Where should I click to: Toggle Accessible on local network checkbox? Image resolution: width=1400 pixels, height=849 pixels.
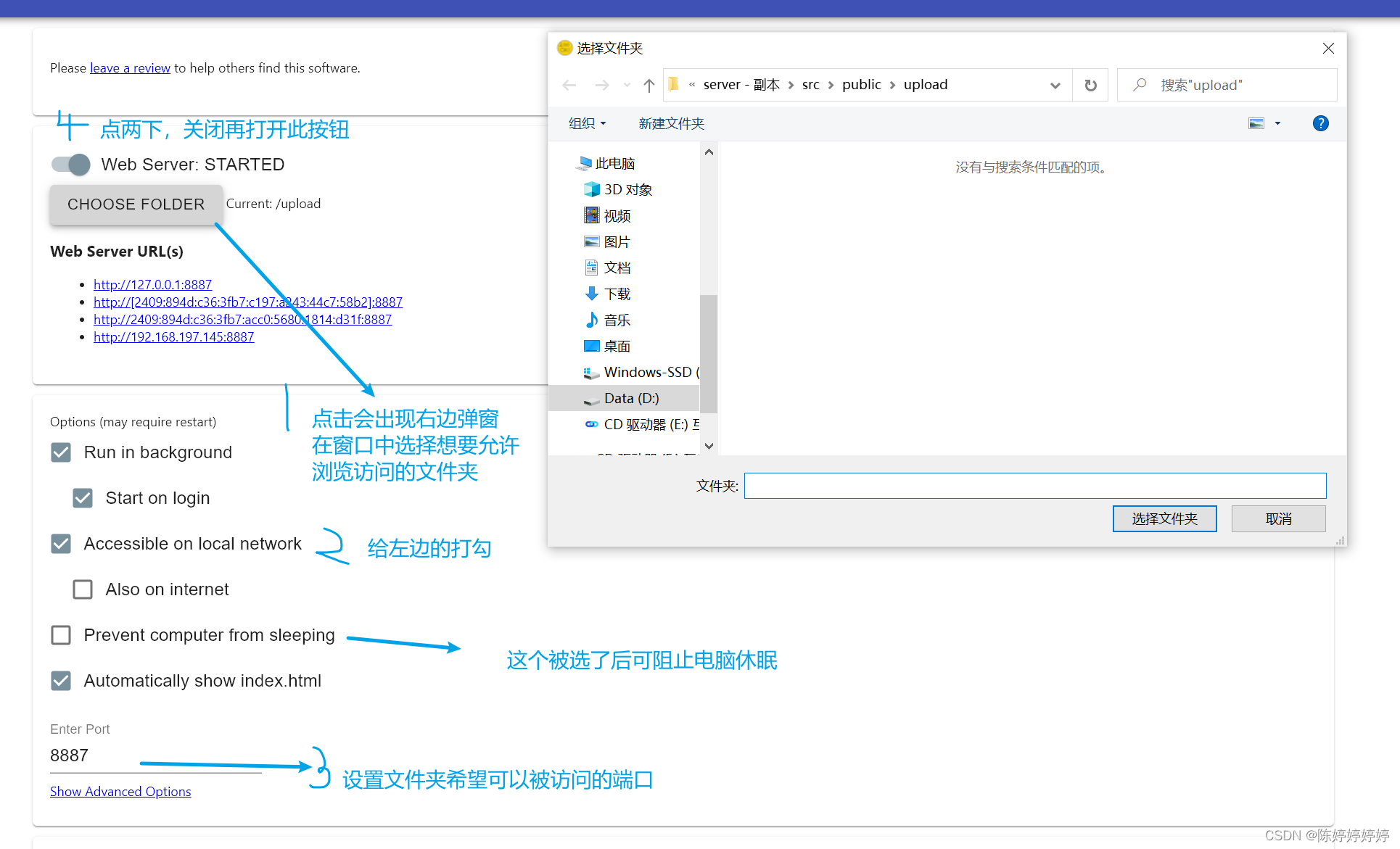click(x=61, y=543)
